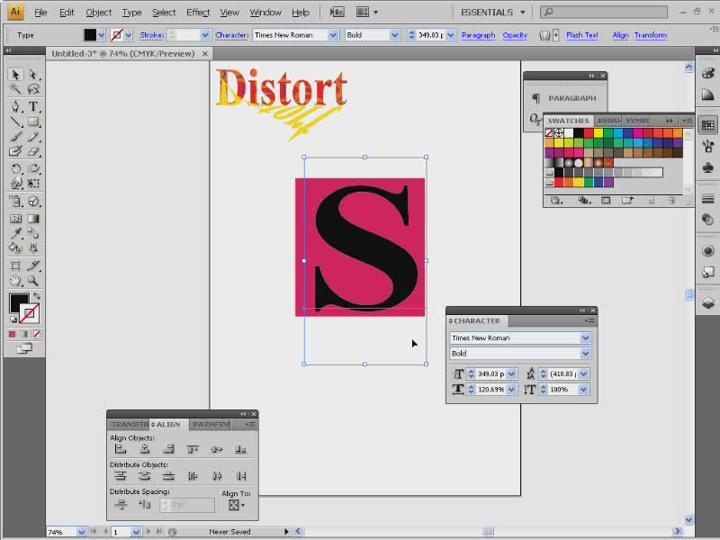Select the Selection tool (black arrow)
The height and width of the screenshot is (540, 720).
(x=15, y=74)
